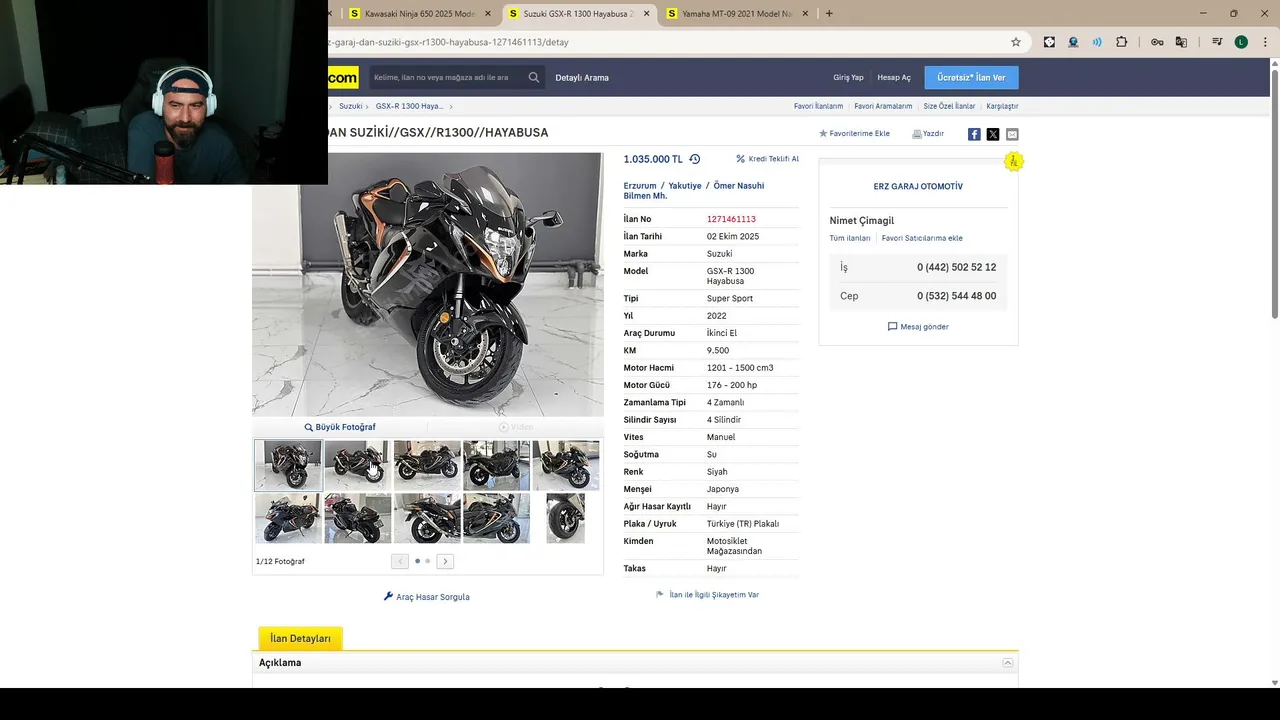Share listing on Facebook

point(974,134)
